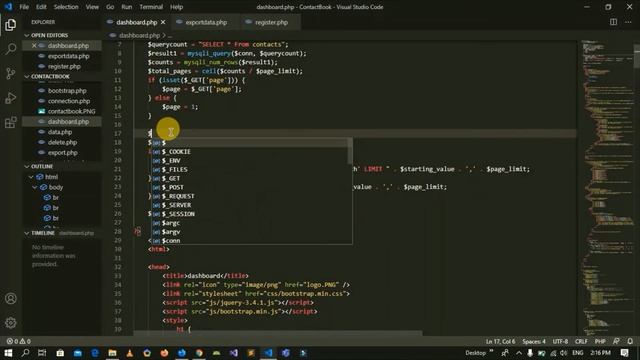
Task: Open the Windows Start menu
Action: point(8,353)
